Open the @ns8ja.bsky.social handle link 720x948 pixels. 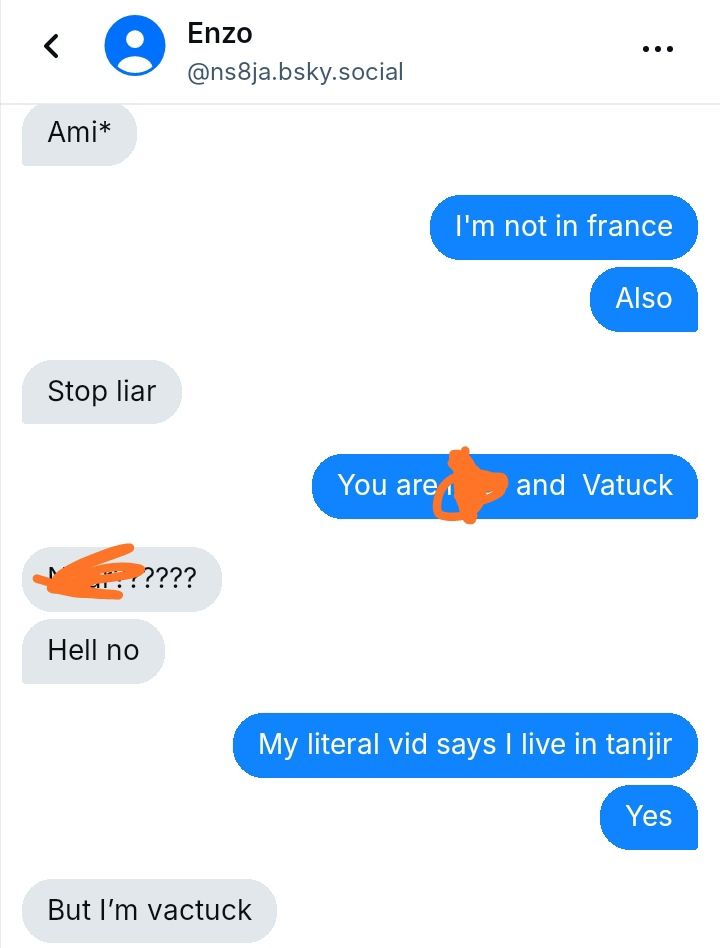click(295, 72)
